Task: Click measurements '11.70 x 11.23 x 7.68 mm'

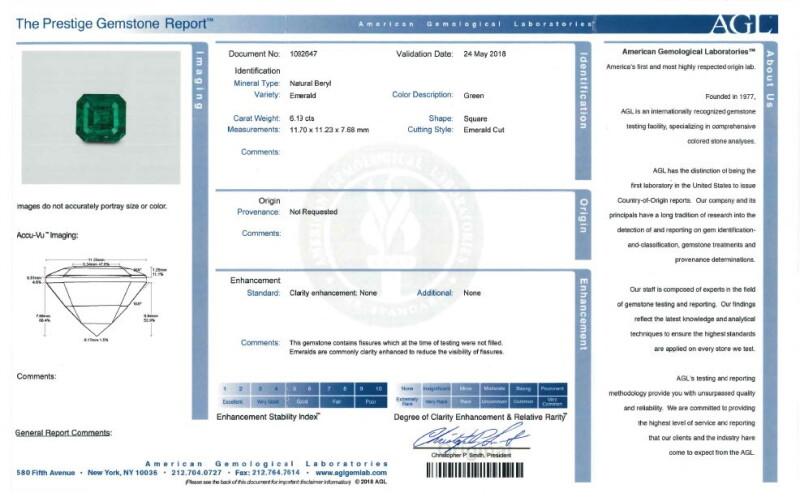Action: click(x=329, y=130)
